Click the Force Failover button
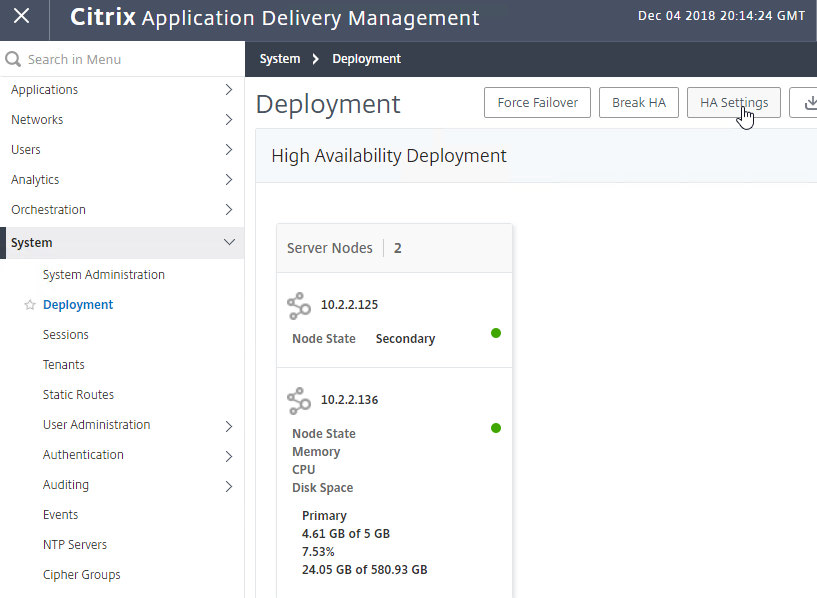The image size is (817, 598). 537,103
